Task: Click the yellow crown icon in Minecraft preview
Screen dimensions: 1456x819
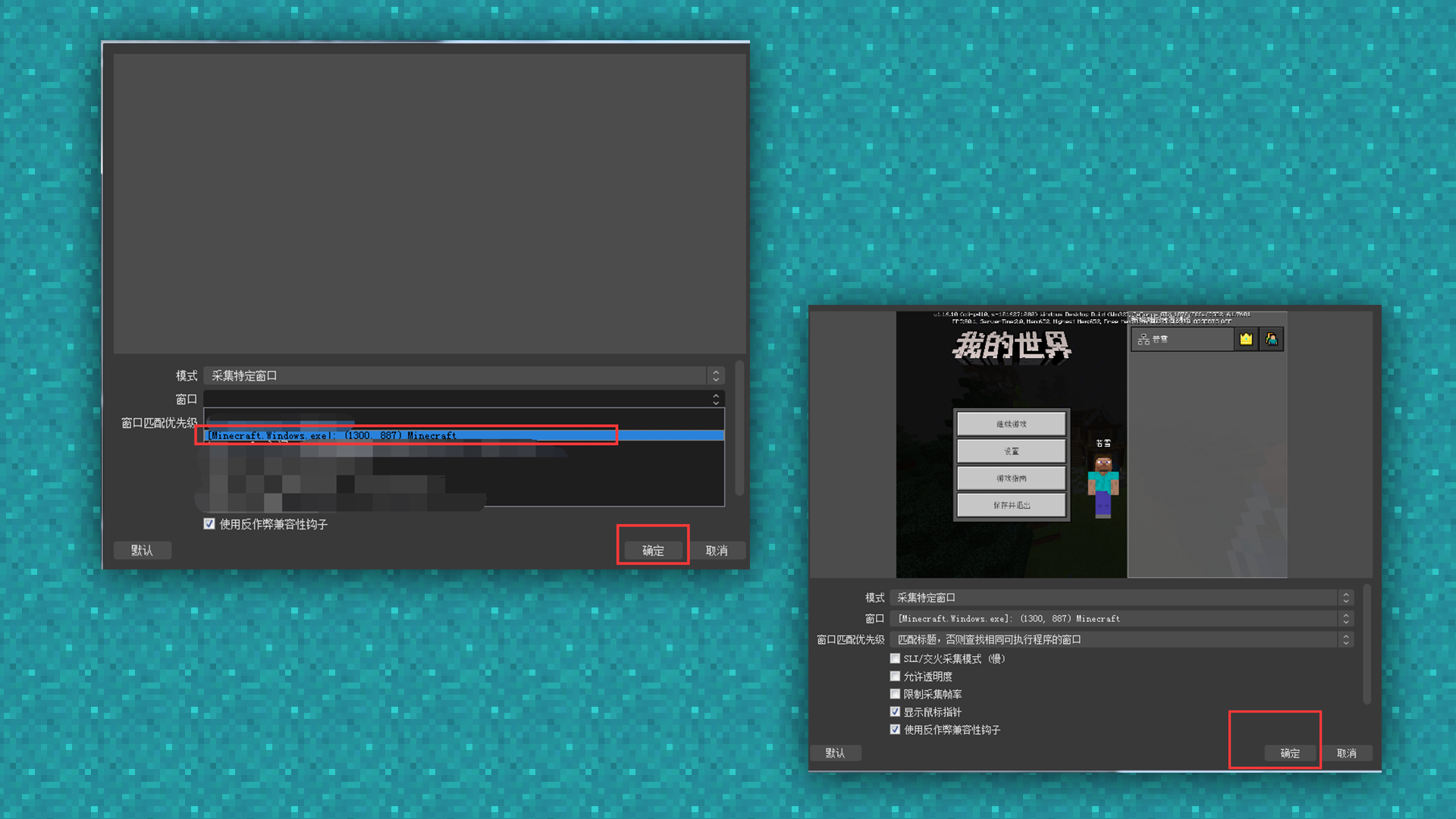Action: [1246, 339]
